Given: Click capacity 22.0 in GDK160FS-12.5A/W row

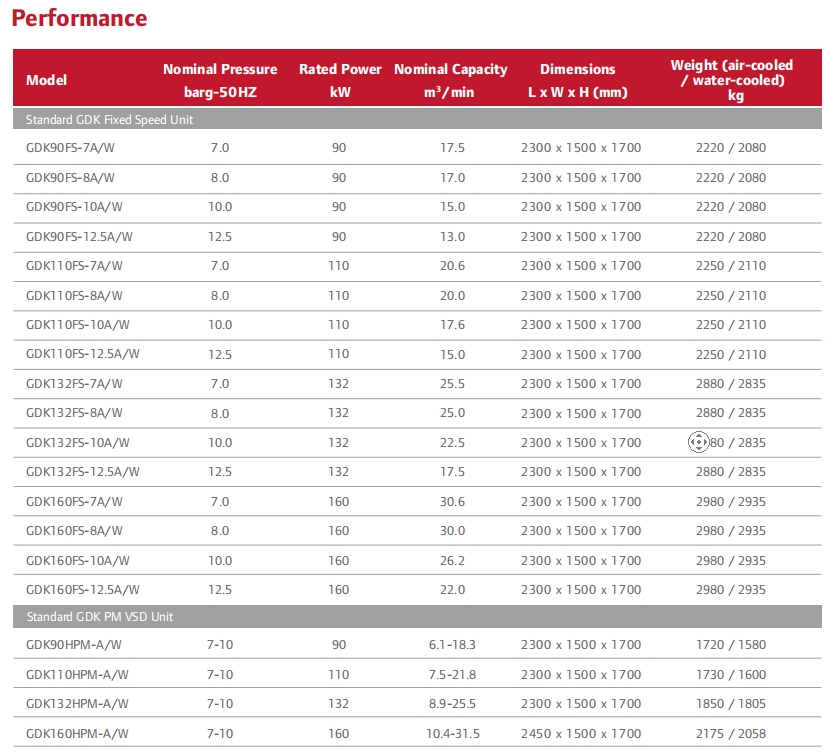Looking at the screenshot, I should 452,589.
